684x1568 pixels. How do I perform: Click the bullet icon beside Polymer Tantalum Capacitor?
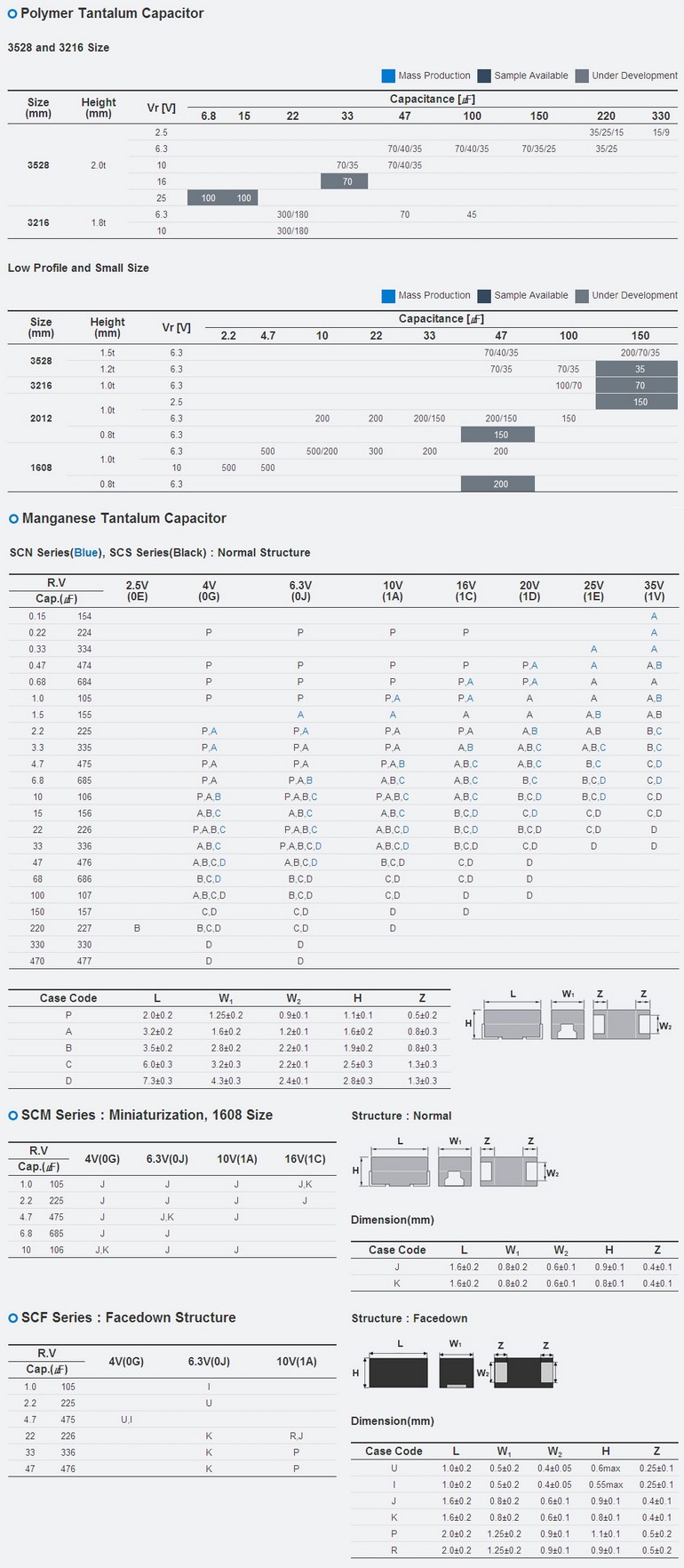coord(12,14)
